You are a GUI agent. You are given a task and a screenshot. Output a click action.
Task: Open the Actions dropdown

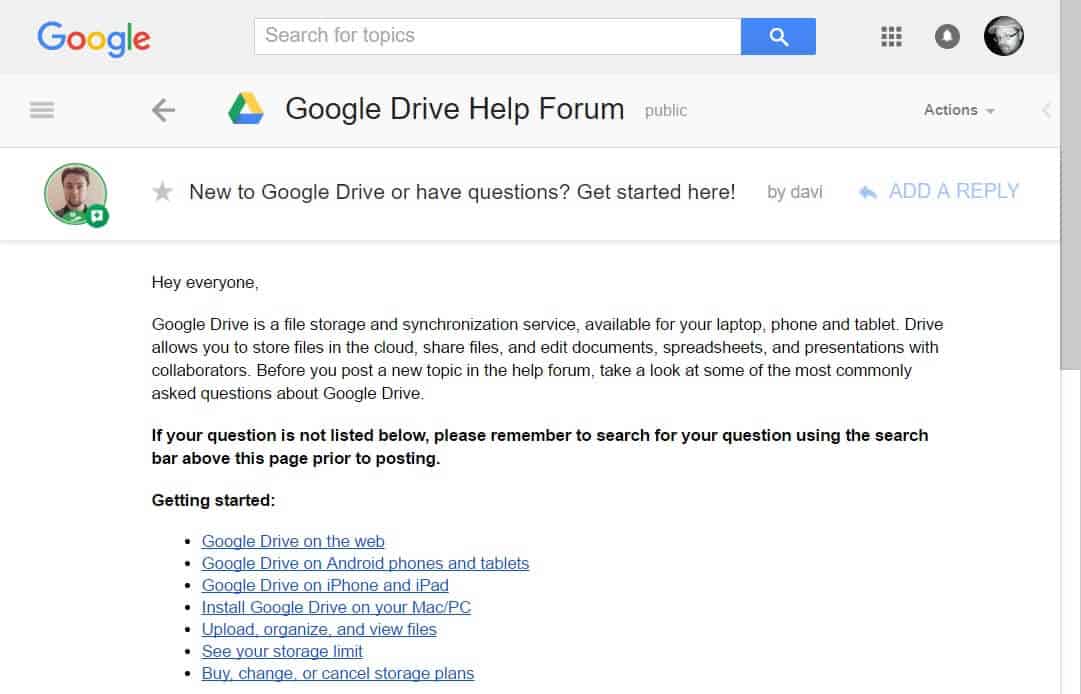[x=956, y=110]
